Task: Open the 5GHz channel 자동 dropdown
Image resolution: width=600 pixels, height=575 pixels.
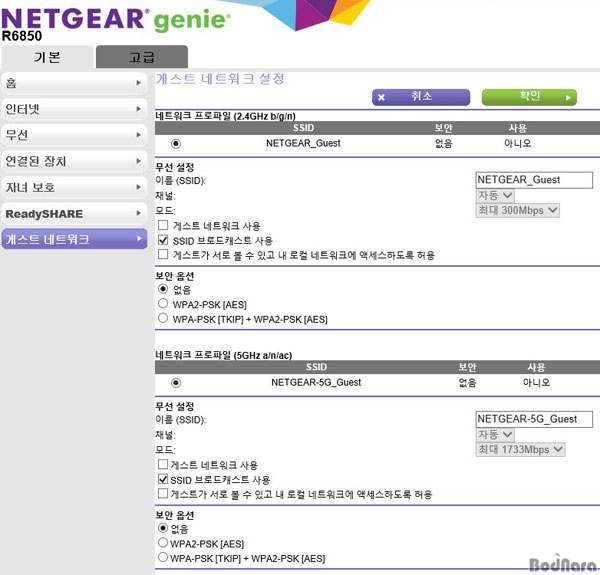Action: click(495, 435)
